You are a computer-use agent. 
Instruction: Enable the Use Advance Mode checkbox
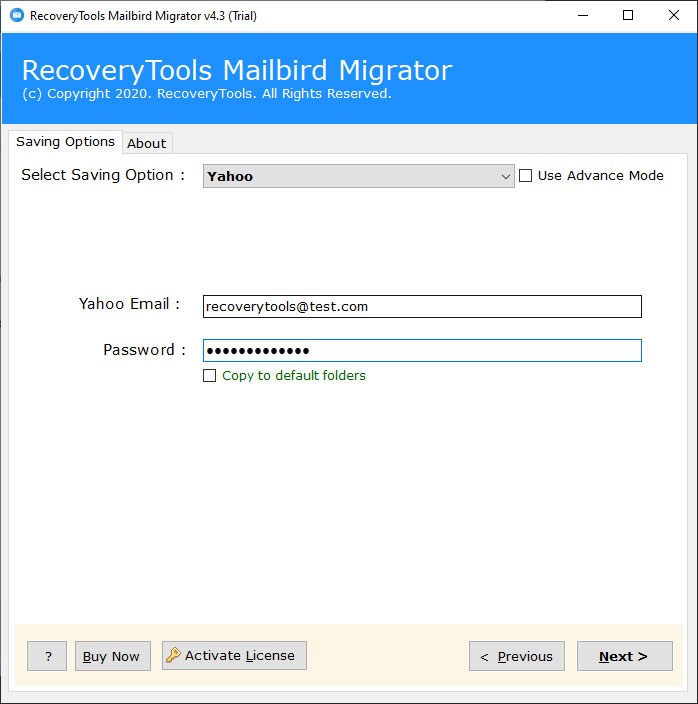pyautogui.click(x=525, y=176)
